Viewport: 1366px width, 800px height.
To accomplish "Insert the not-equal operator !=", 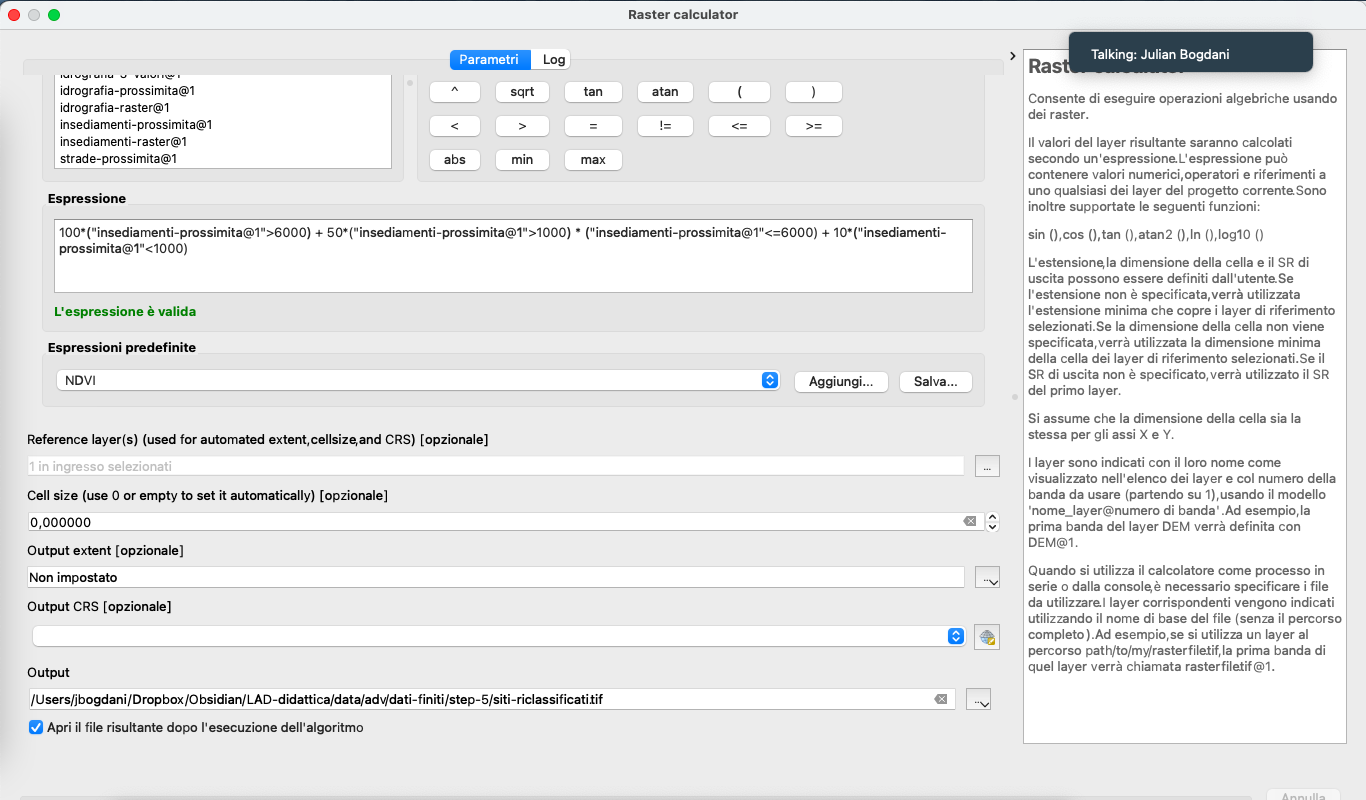I will point(665,126).
